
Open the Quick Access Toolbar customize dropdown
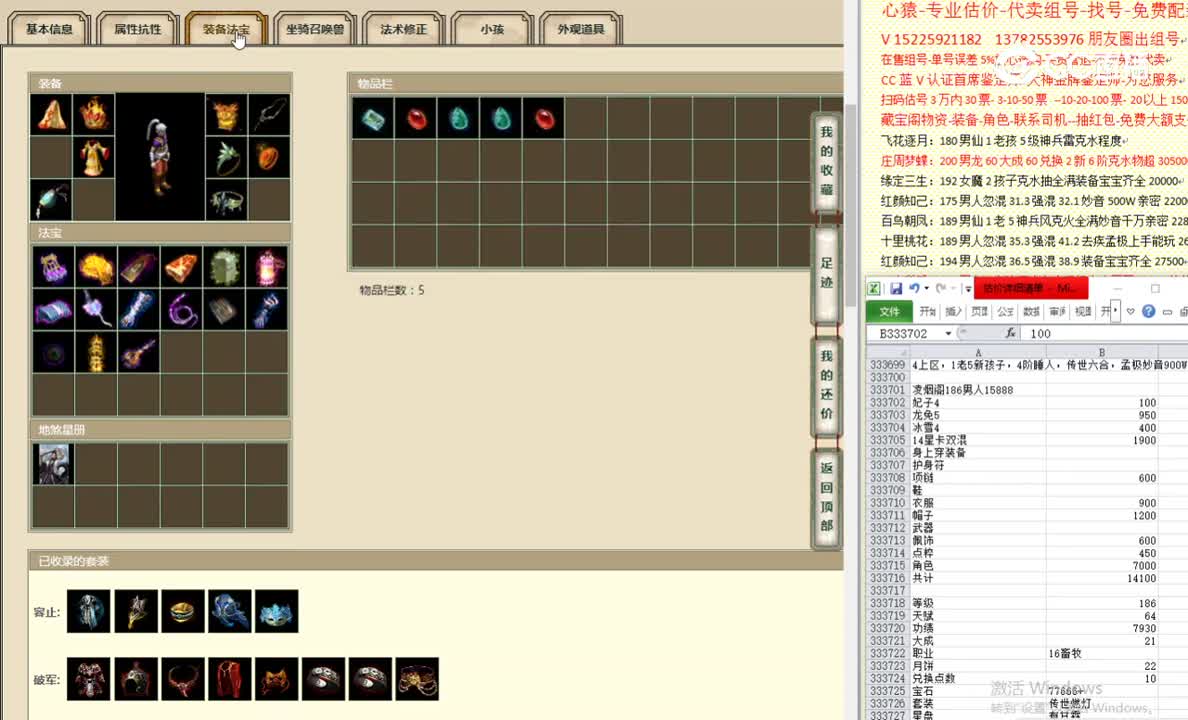point(968,288)
